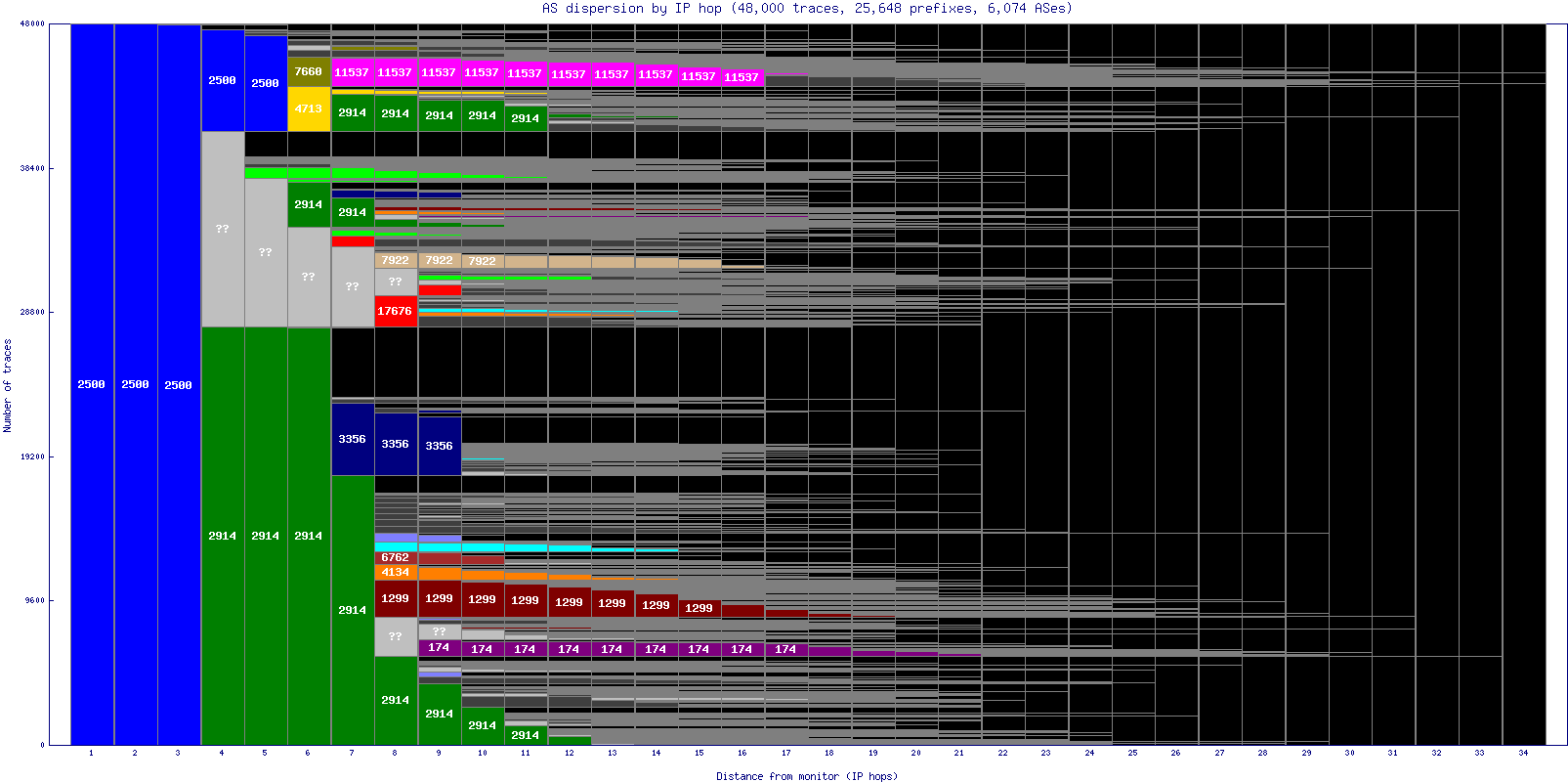Select the yellow block labeled 4713
Screen dimensions: 1568x782
[x=309, y=109]
